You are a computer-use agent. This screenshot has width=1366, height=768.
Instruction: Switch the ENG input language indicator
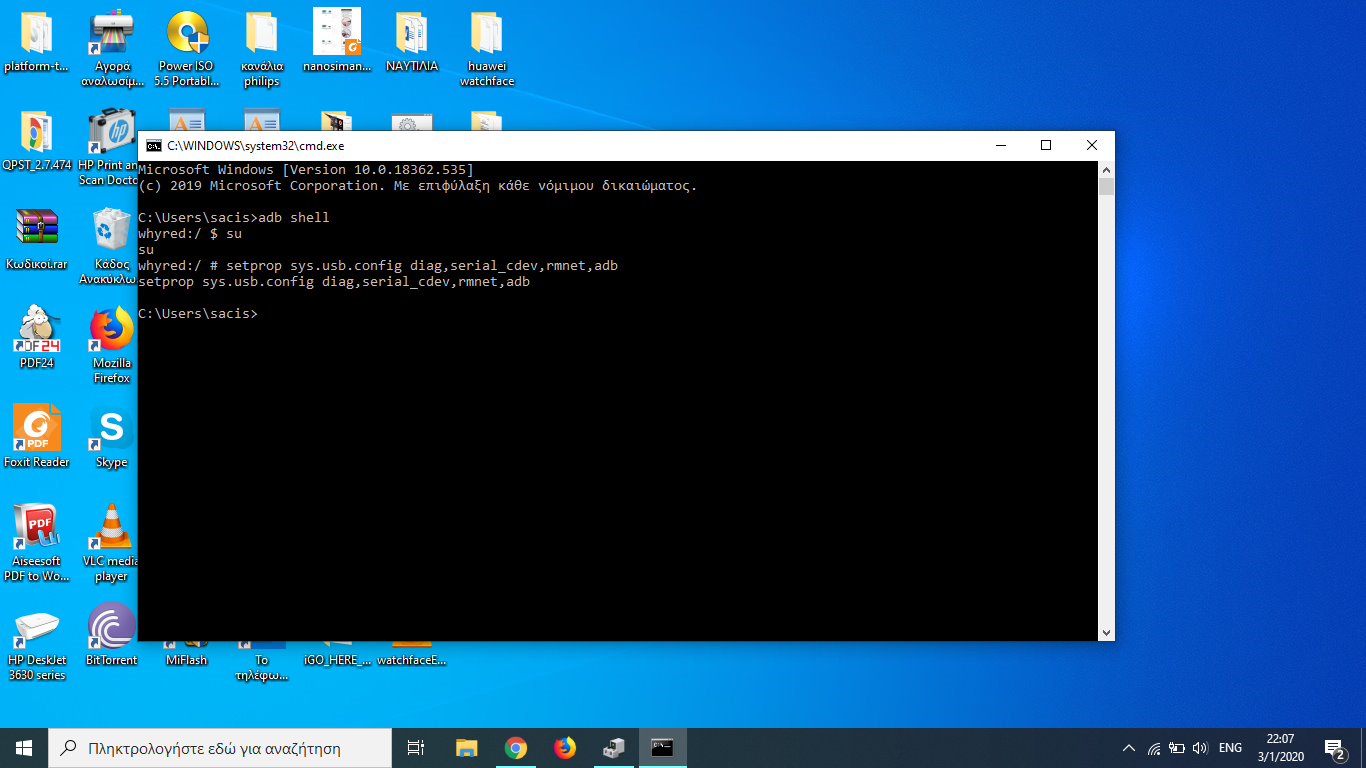(x=1230, y=748)
